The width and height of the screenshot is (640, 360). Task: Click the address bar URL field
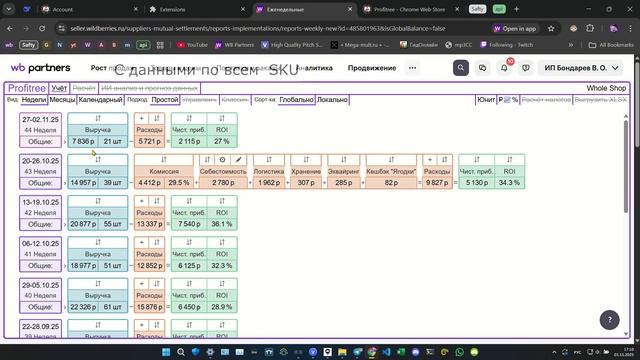258,29
